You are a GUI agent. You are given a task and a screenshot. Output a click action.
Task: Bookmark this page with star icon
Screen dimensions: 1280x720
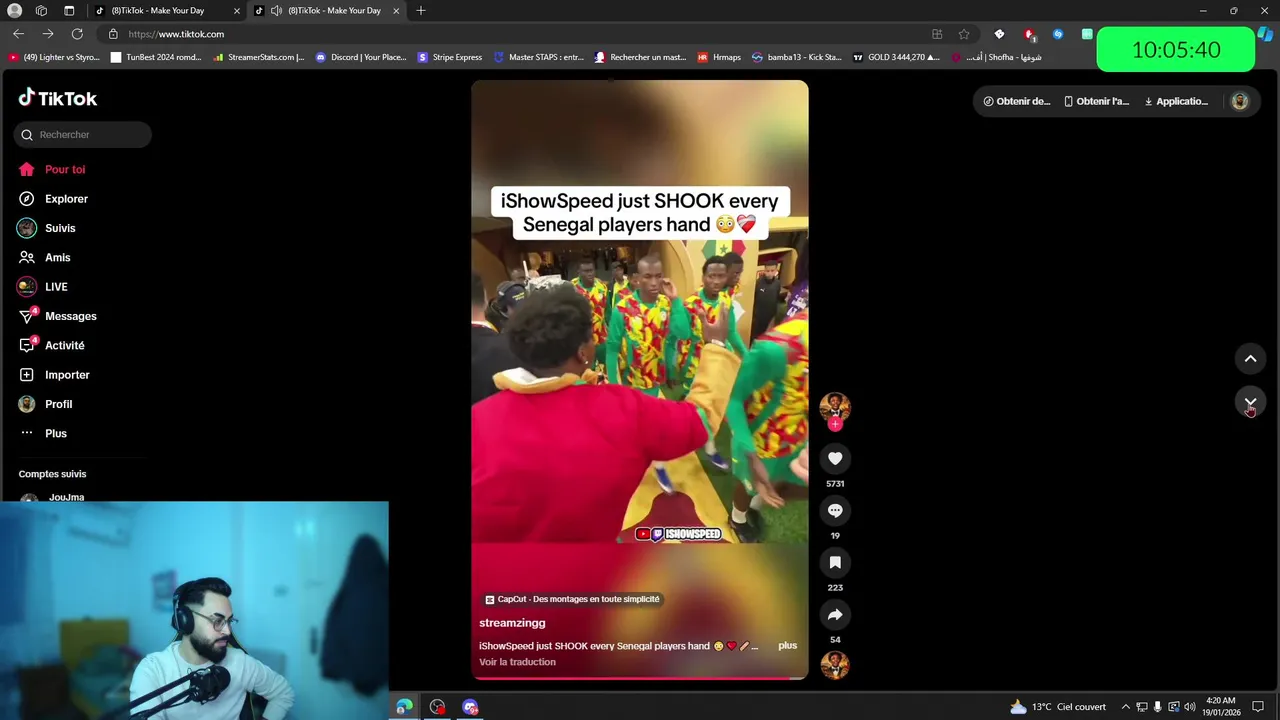tap(964, 34)
